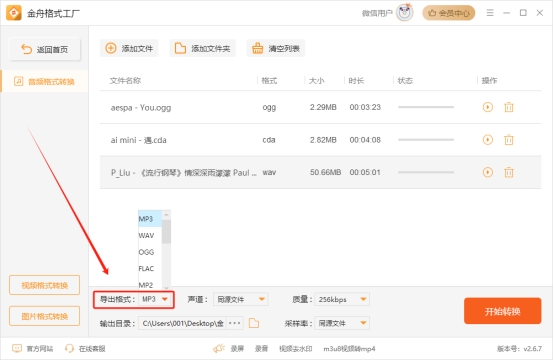Play the aespa - You.ogg file
The width and height of the screenshot is (554, 360).
click(488, 107)
